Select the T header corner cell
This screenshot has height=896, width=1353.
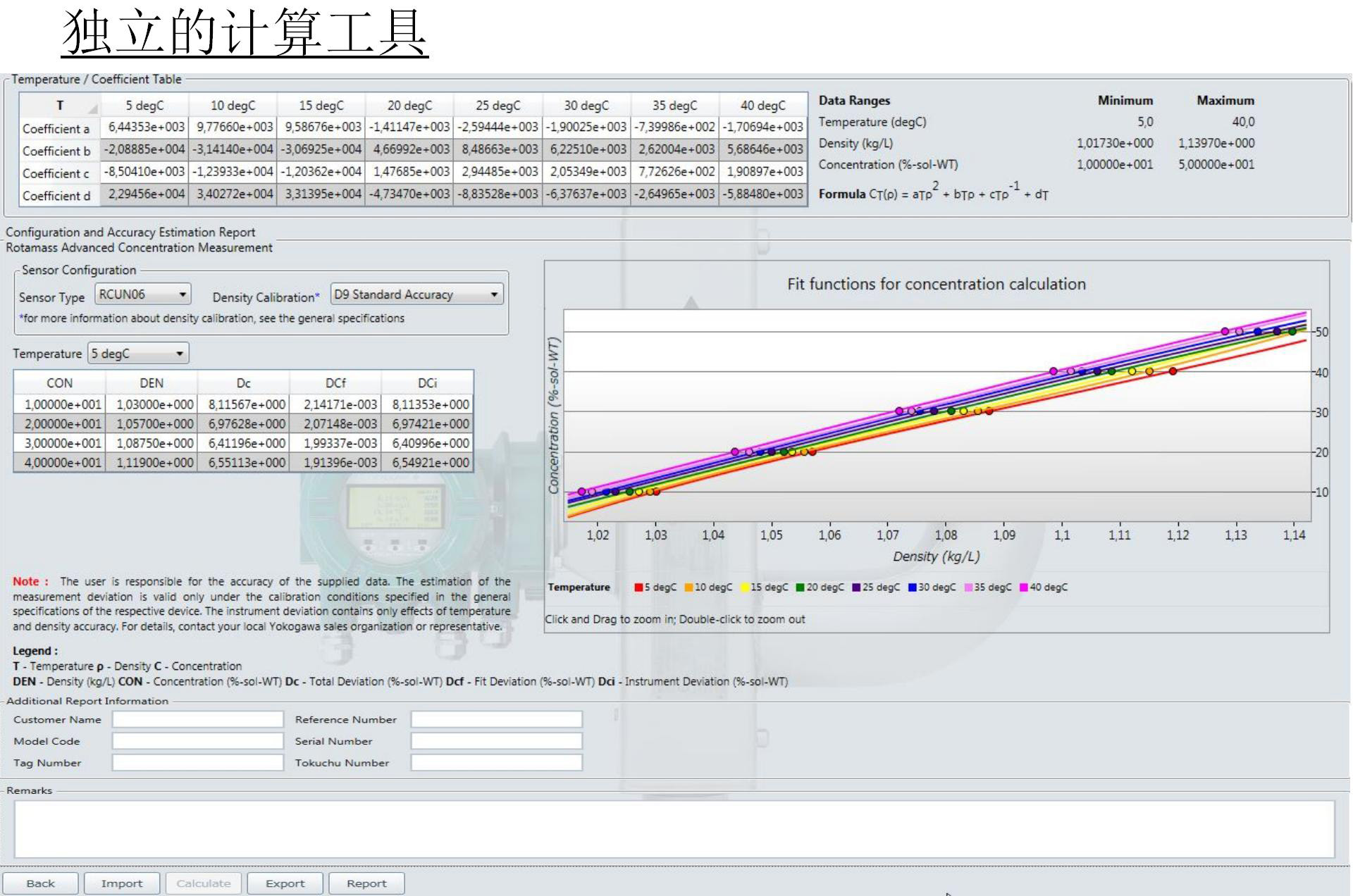60,106
